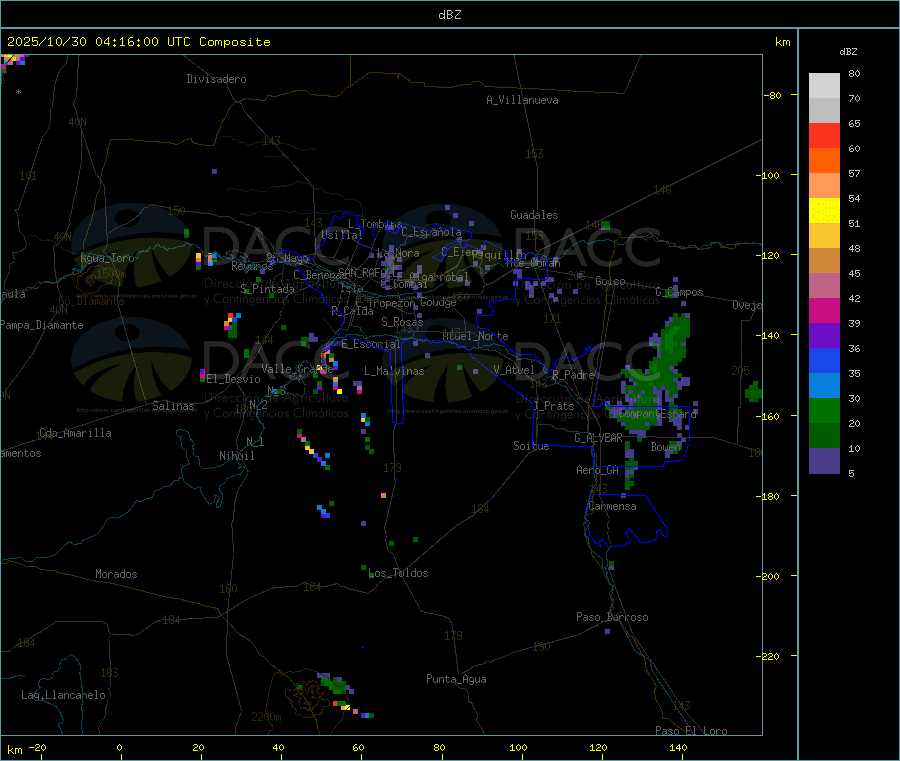The image size is (900, 761).
Task: Click the dBZ title at top
Action: pos(449,15)
